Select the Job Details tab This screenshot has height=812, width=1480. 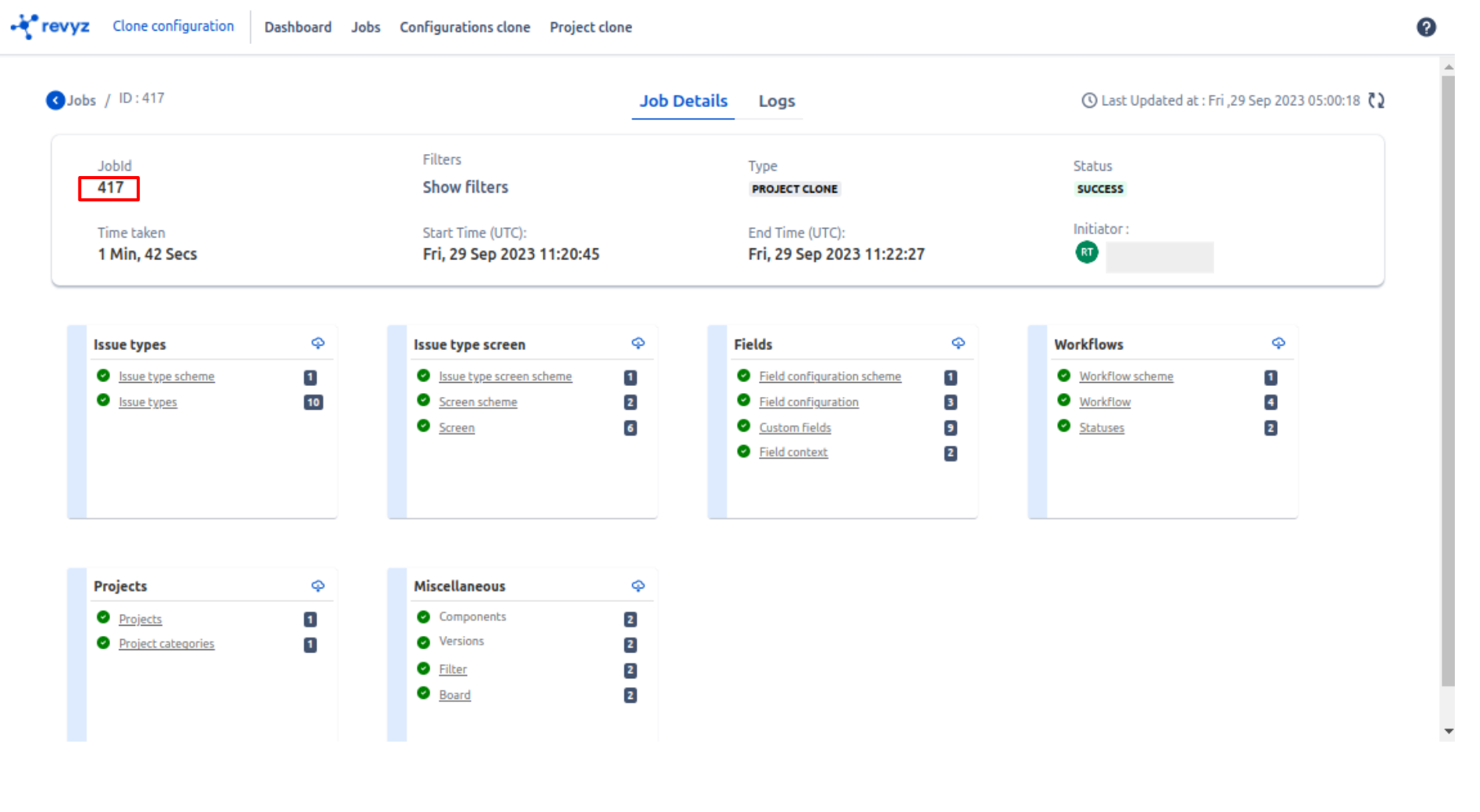click(683, 101)
